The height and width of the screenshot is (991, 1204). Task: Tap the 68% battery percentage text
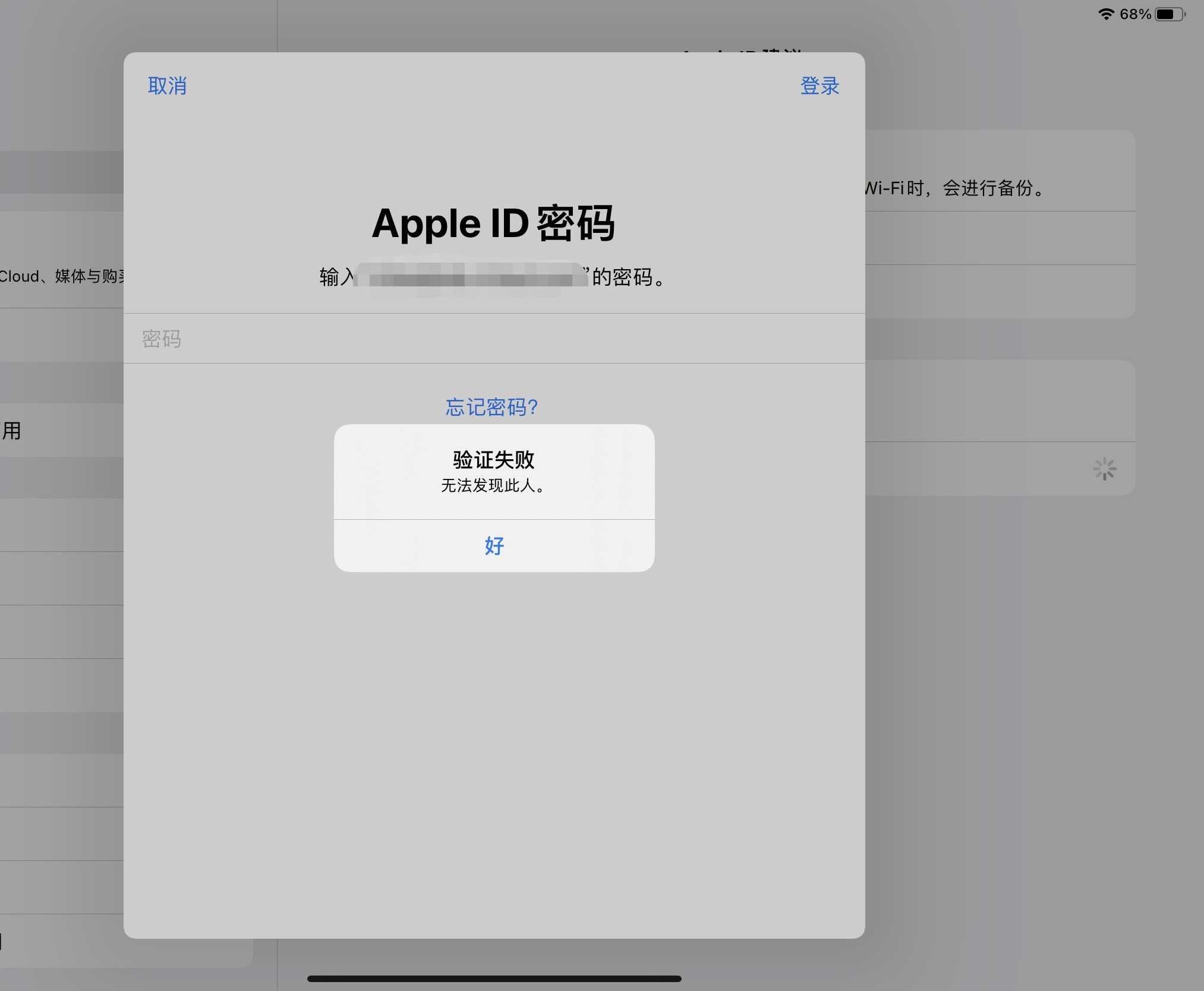pyautogui.click(x=1135, y=14)
